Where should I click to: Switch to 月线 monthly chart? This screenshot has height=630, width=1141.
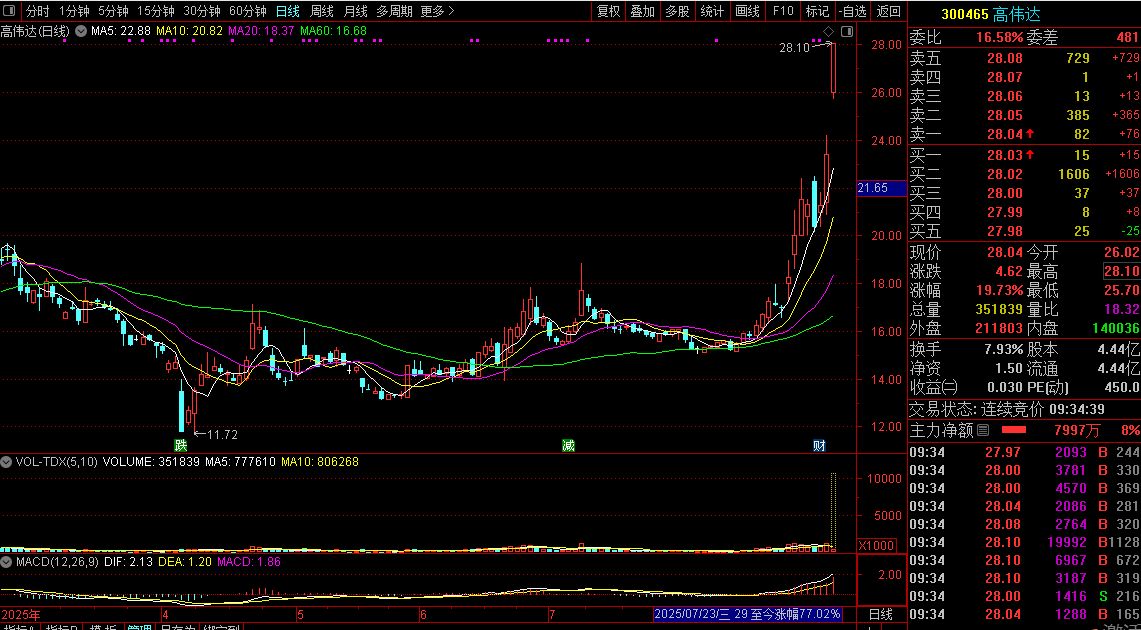click(x=355, y=11)
